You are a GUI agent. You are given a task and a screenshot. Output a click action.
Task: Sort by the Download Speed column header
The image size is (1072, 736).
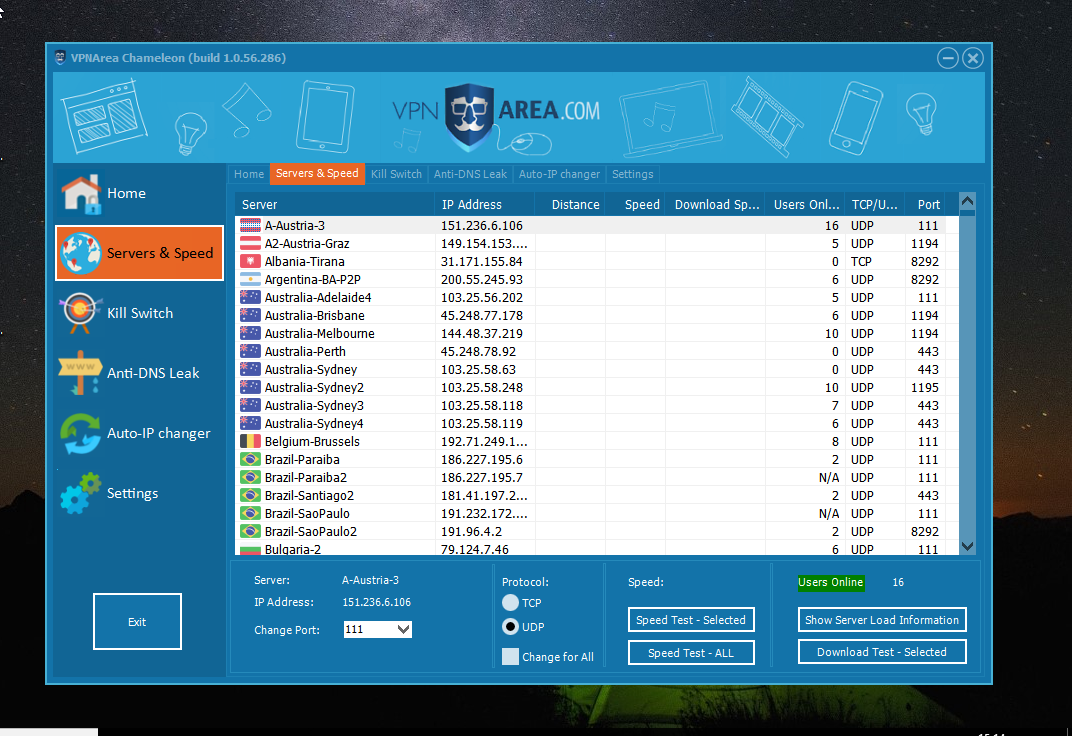coord(715,204)
